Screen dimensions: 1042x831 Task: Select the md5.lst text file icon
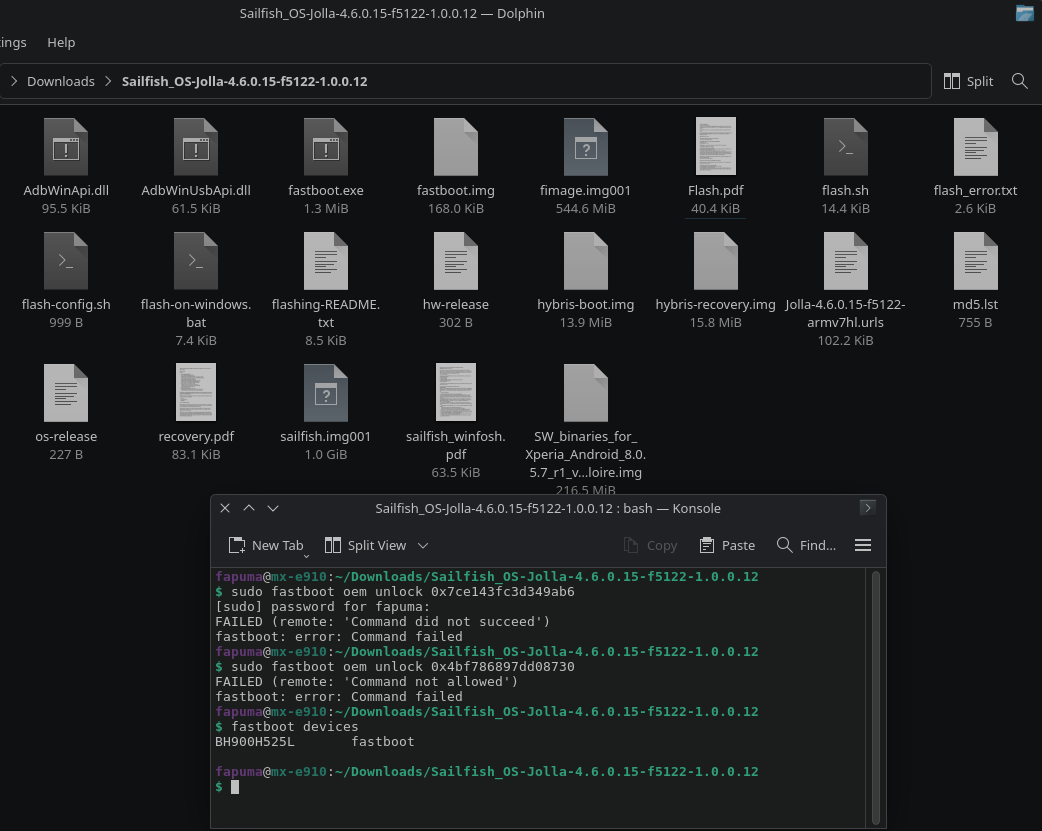976,261
